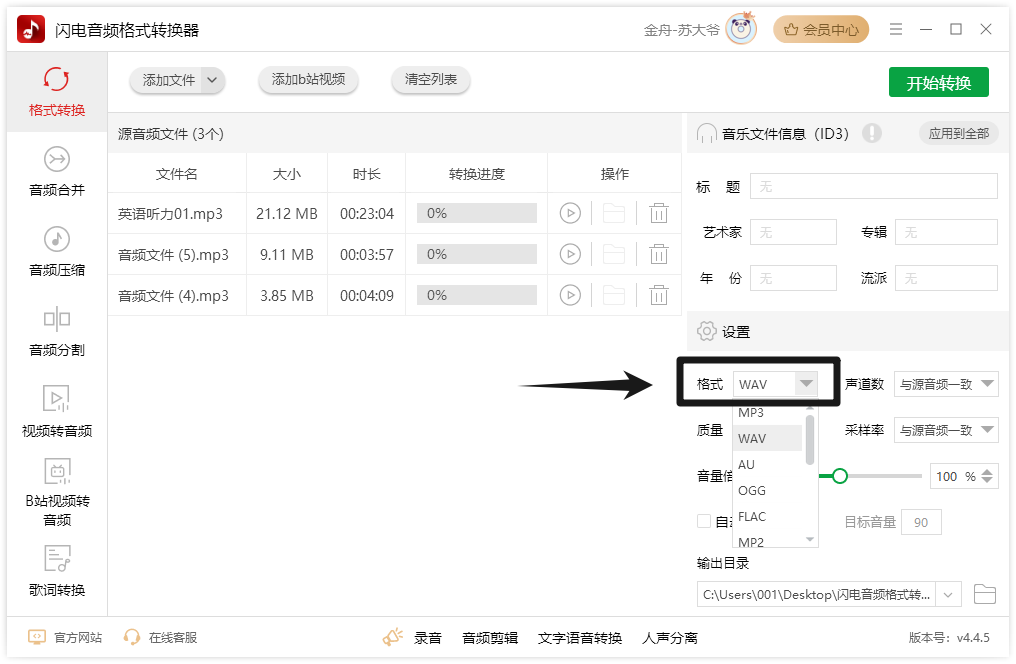
Task: Toggle the 格式 WAV dropdown
Action: (x=775, y=384)
